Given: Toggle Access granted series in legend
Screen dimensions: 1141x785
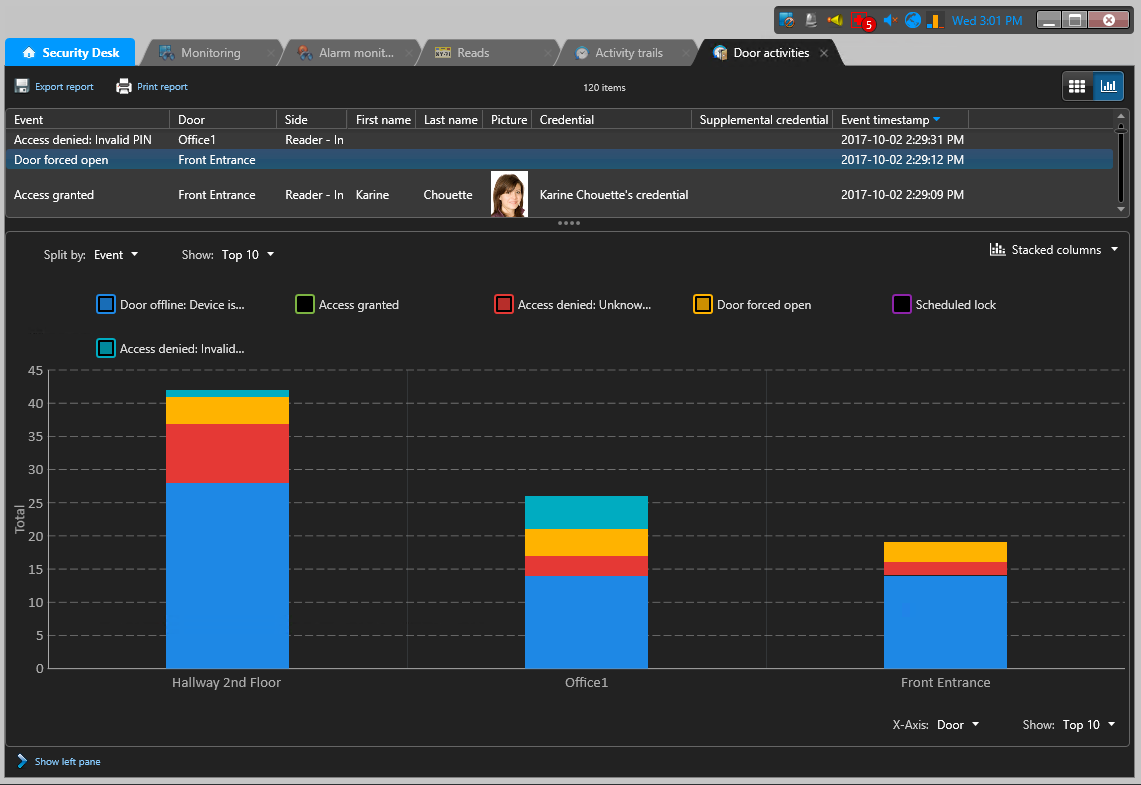Looking at the screenshot, I should pos(306,305).
